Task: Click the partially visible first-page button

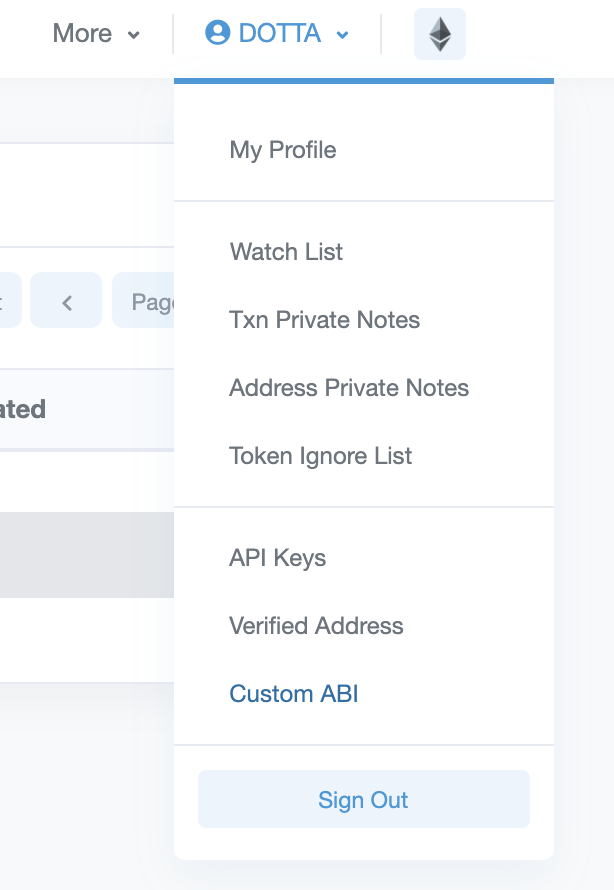Action: point(9,300)
